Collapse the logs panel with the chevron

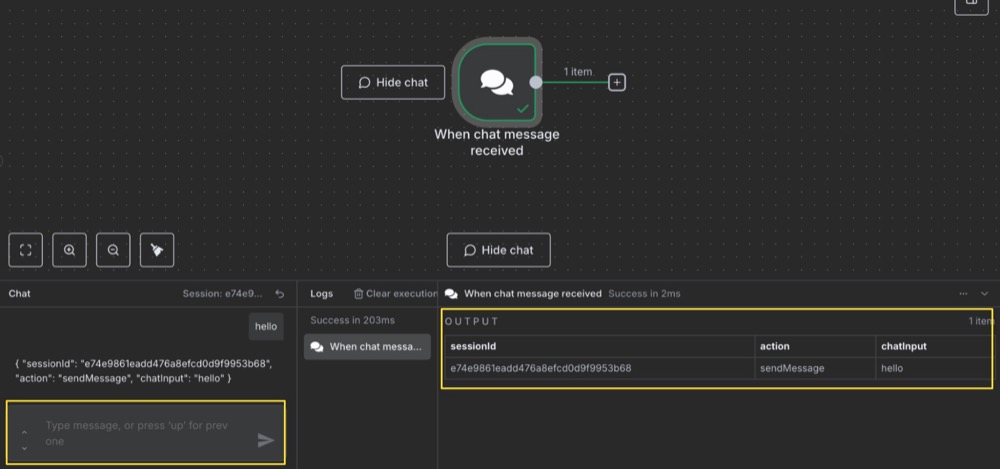click(984, 294)
